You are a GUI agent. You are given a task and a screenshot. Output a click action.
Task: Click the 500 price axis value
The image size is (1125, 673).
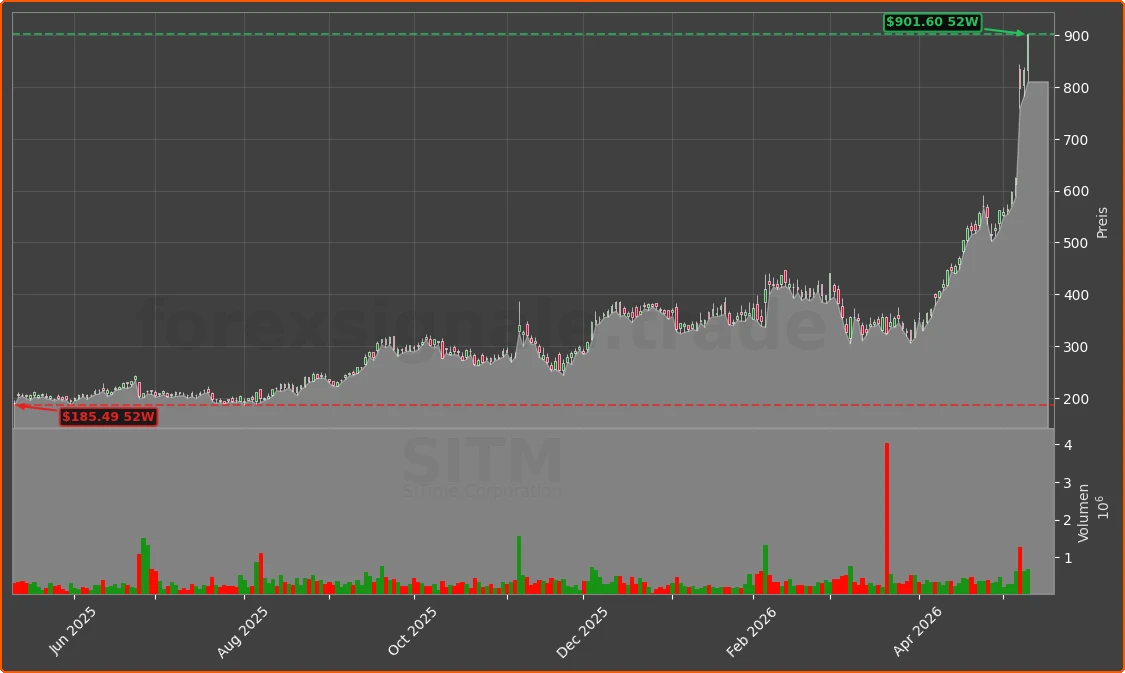pyautogui.click(x=1076, y=243)
